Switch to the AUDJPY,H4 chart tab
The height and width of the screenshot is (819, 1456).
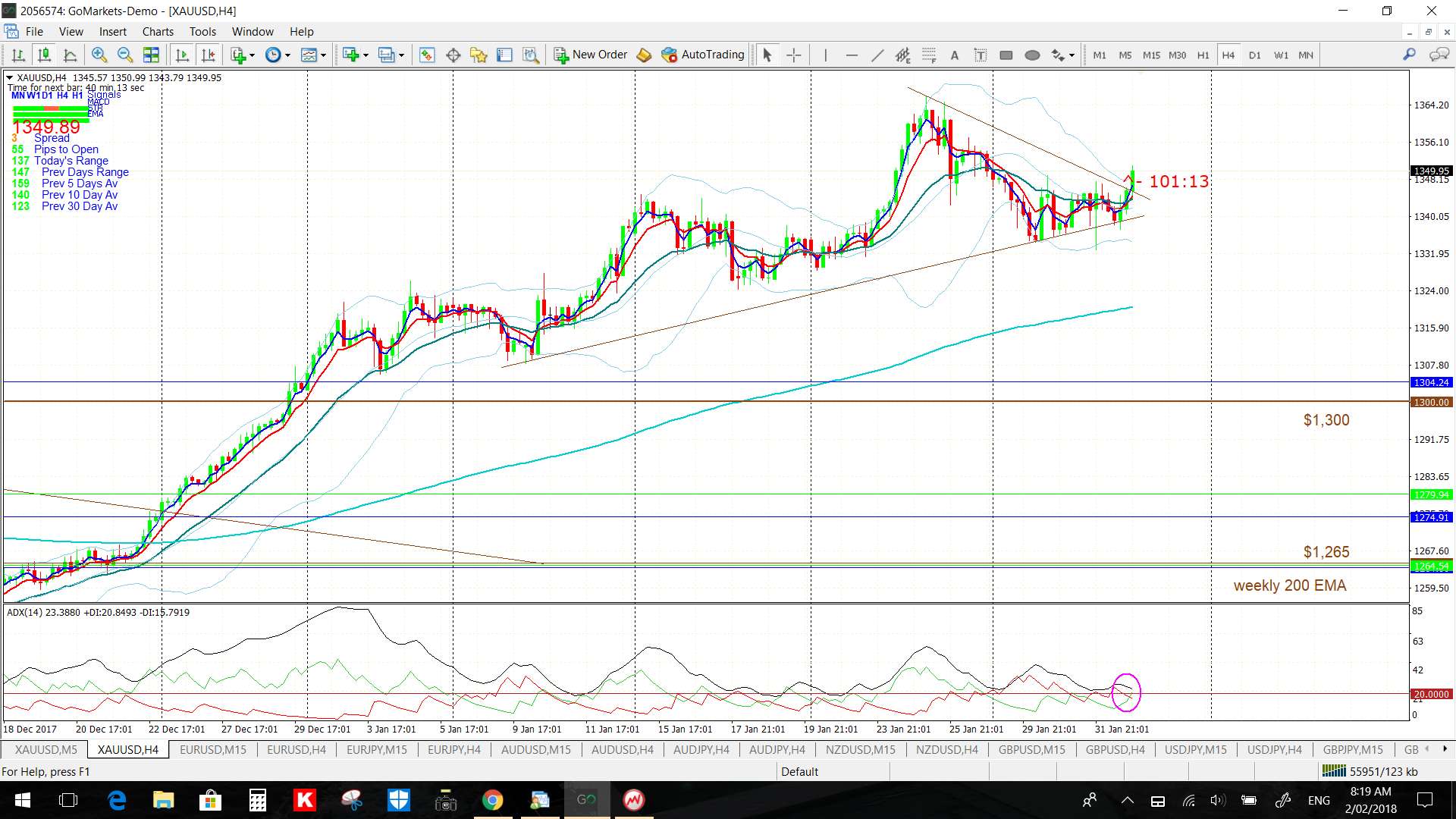tap(777, 749)
